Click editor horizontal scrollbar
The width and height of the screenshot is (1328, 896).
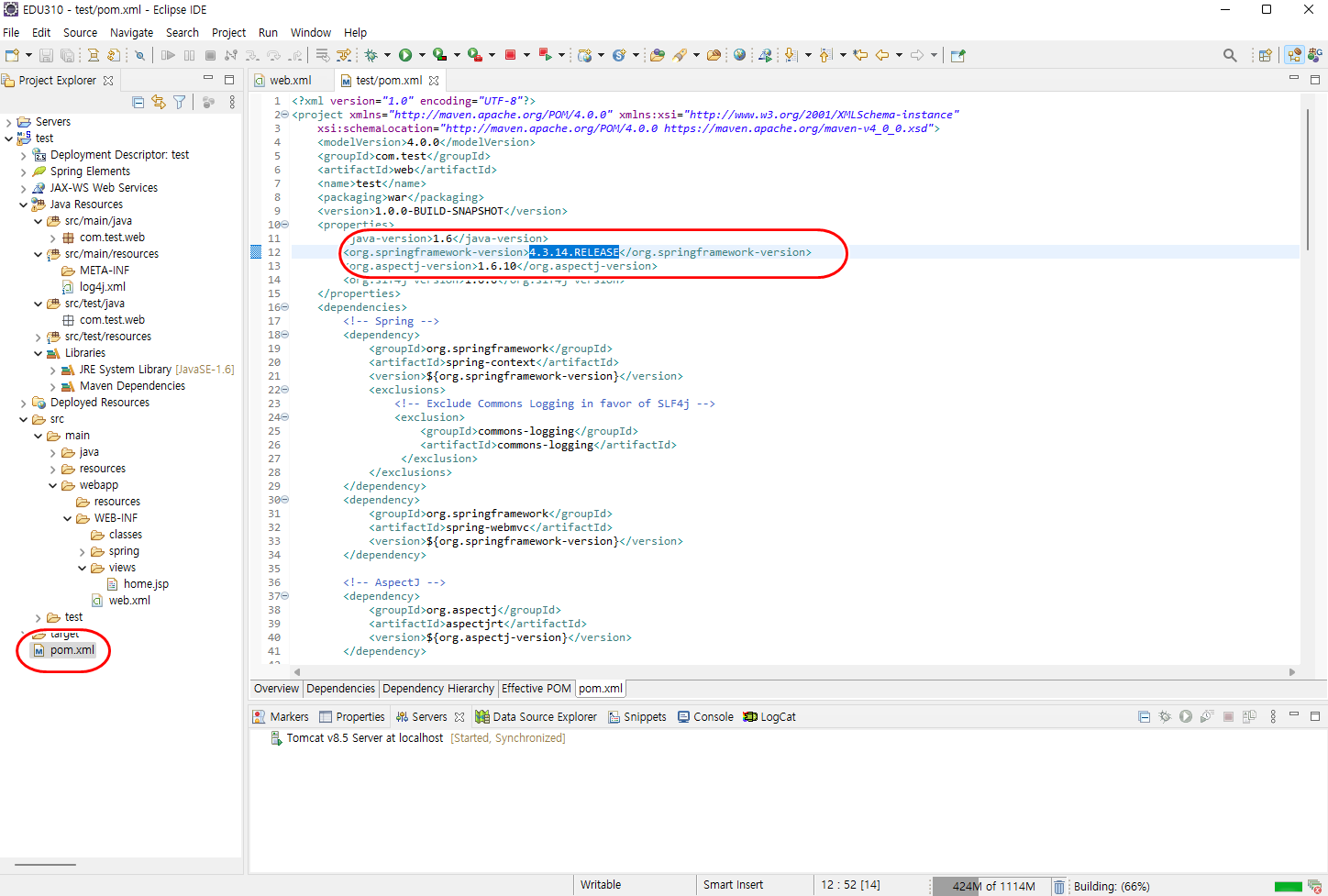tap(793, 672)
